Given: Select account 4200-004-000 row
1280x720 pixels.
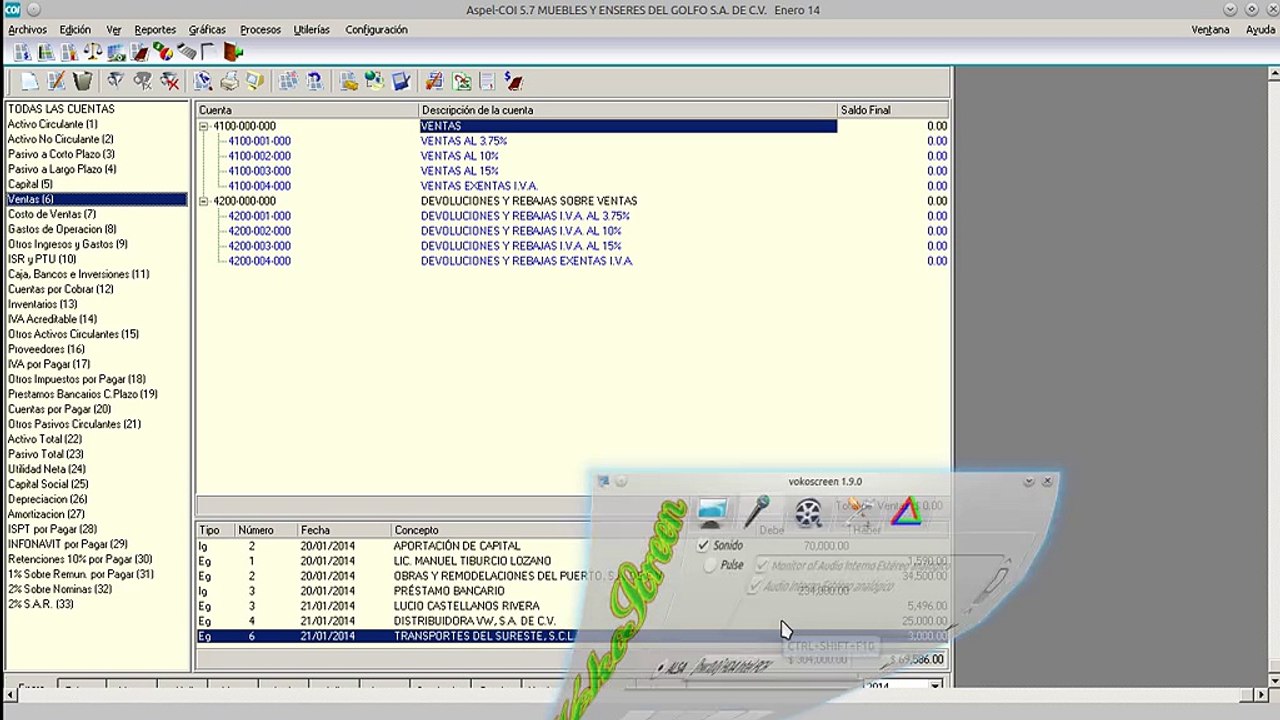Looking at the screenshot, I should (x=572, y=261).
